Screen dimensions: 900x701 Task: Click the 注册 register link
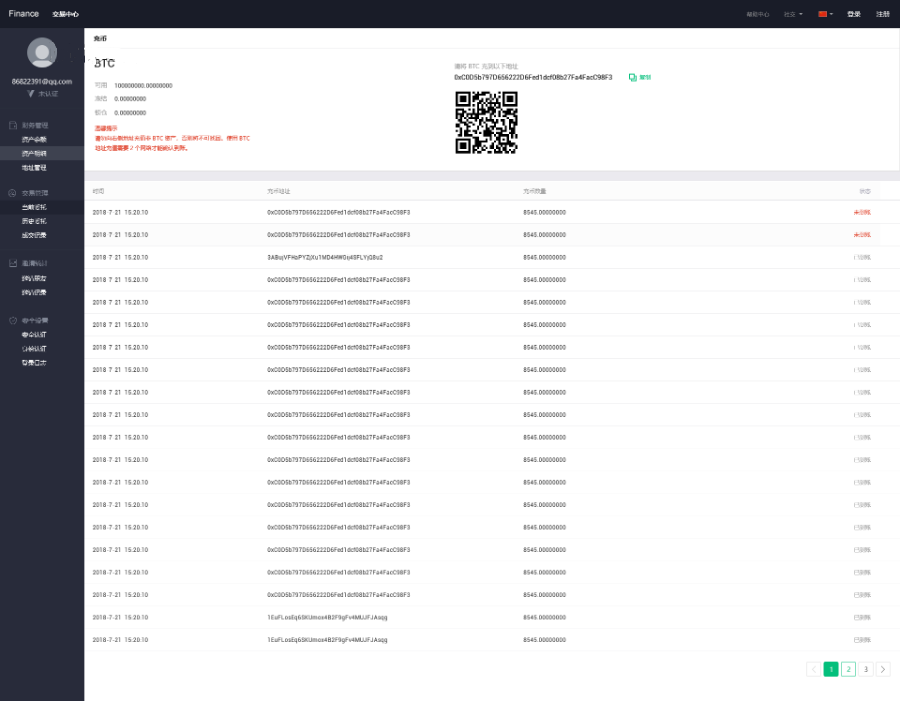click(882, 14)
